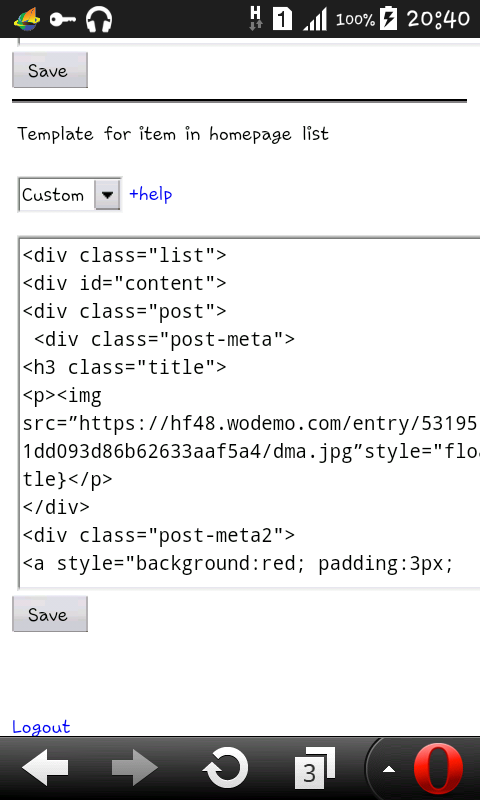Click the Save button below the template textarea

coord(50,614)
